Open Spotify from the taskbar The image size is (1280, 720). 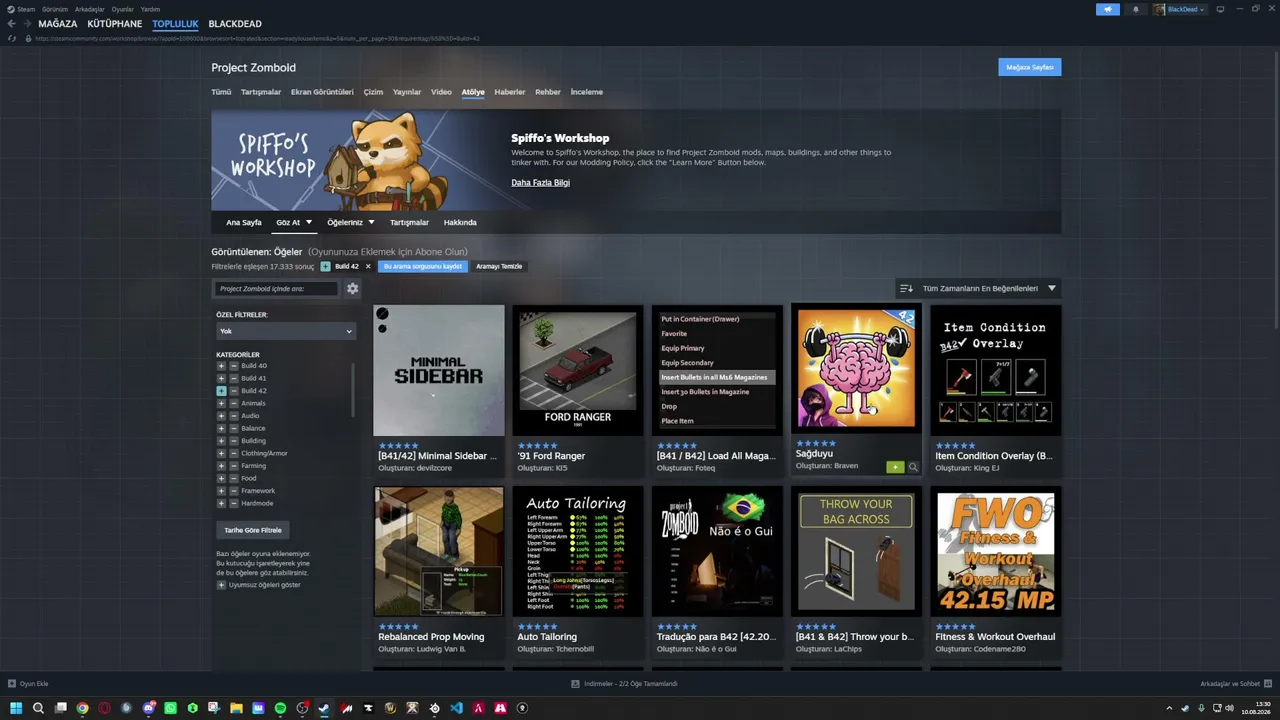pyautogui.click(x=280, y=708)
